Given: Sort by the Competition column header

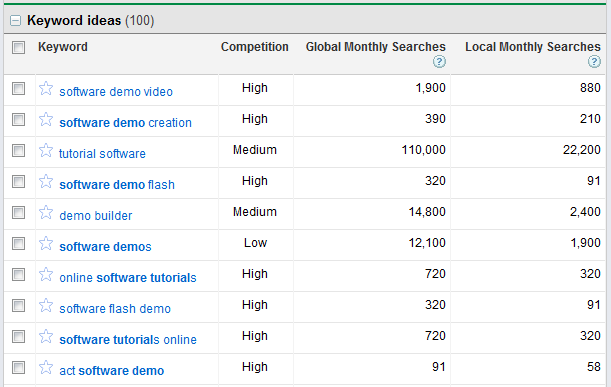Looking at the screenshot, I should pyautogui.click(x=254, y=47).
